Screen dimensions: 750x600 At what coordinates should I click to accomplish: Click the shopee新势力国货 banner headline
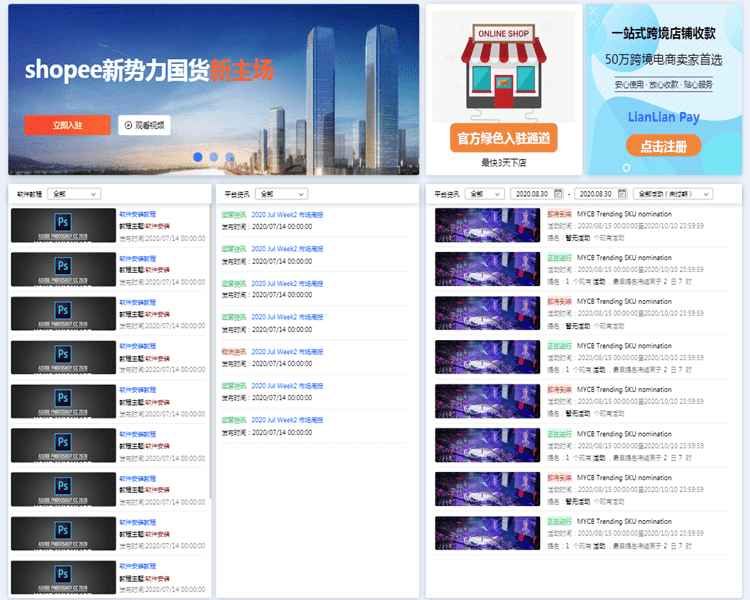[x=149, y=70]
